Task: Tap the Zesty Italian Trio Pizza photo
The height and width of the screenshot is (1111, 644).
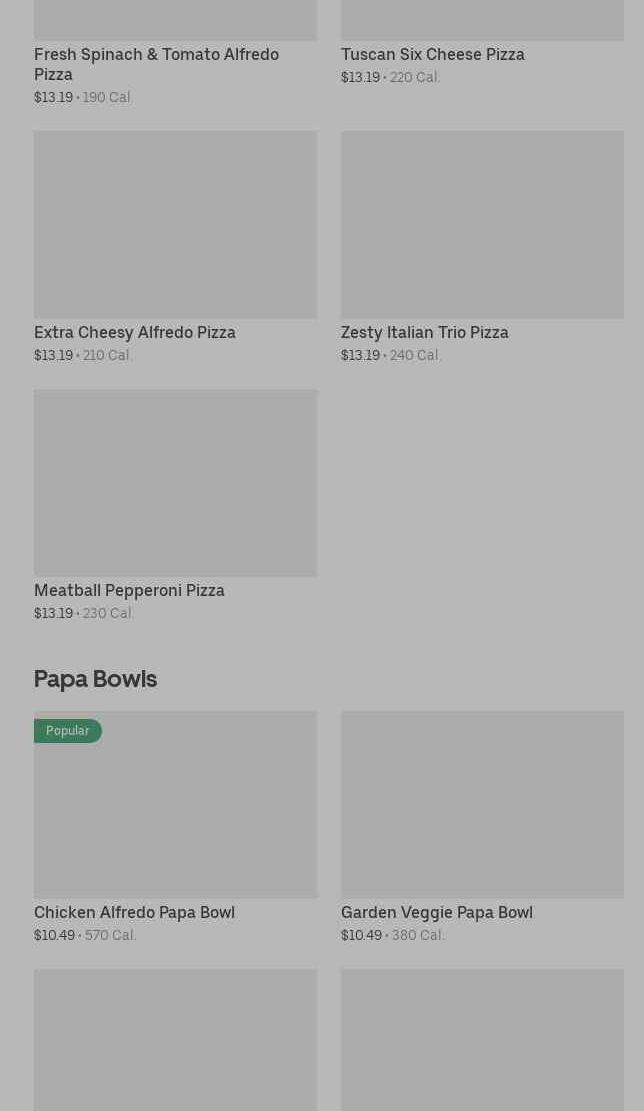Action: [482, 224]
